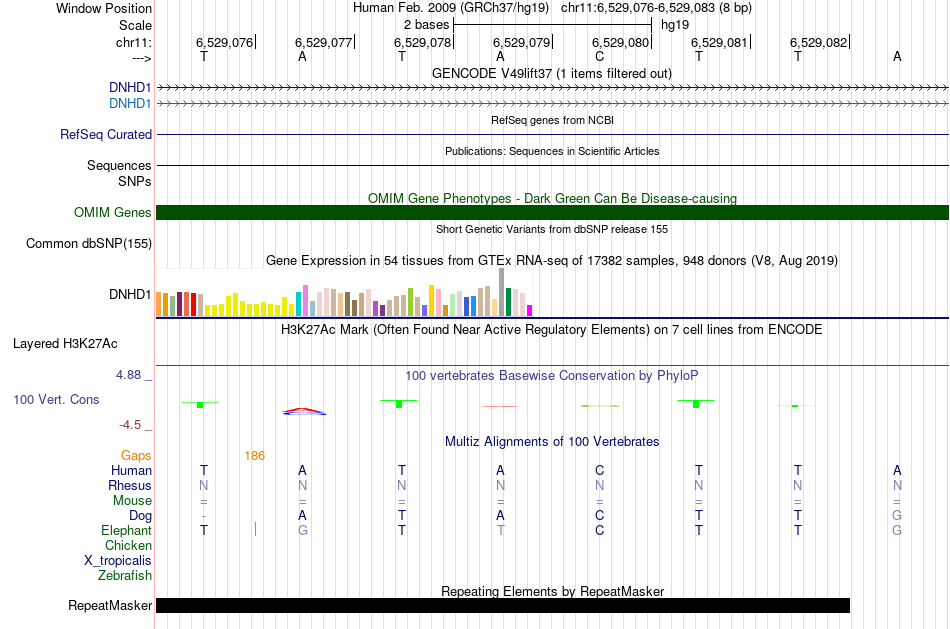The height and width of the screenshot is (629, 950).
Task: Click the black RepeatMasker element bar
Action: 503,605
